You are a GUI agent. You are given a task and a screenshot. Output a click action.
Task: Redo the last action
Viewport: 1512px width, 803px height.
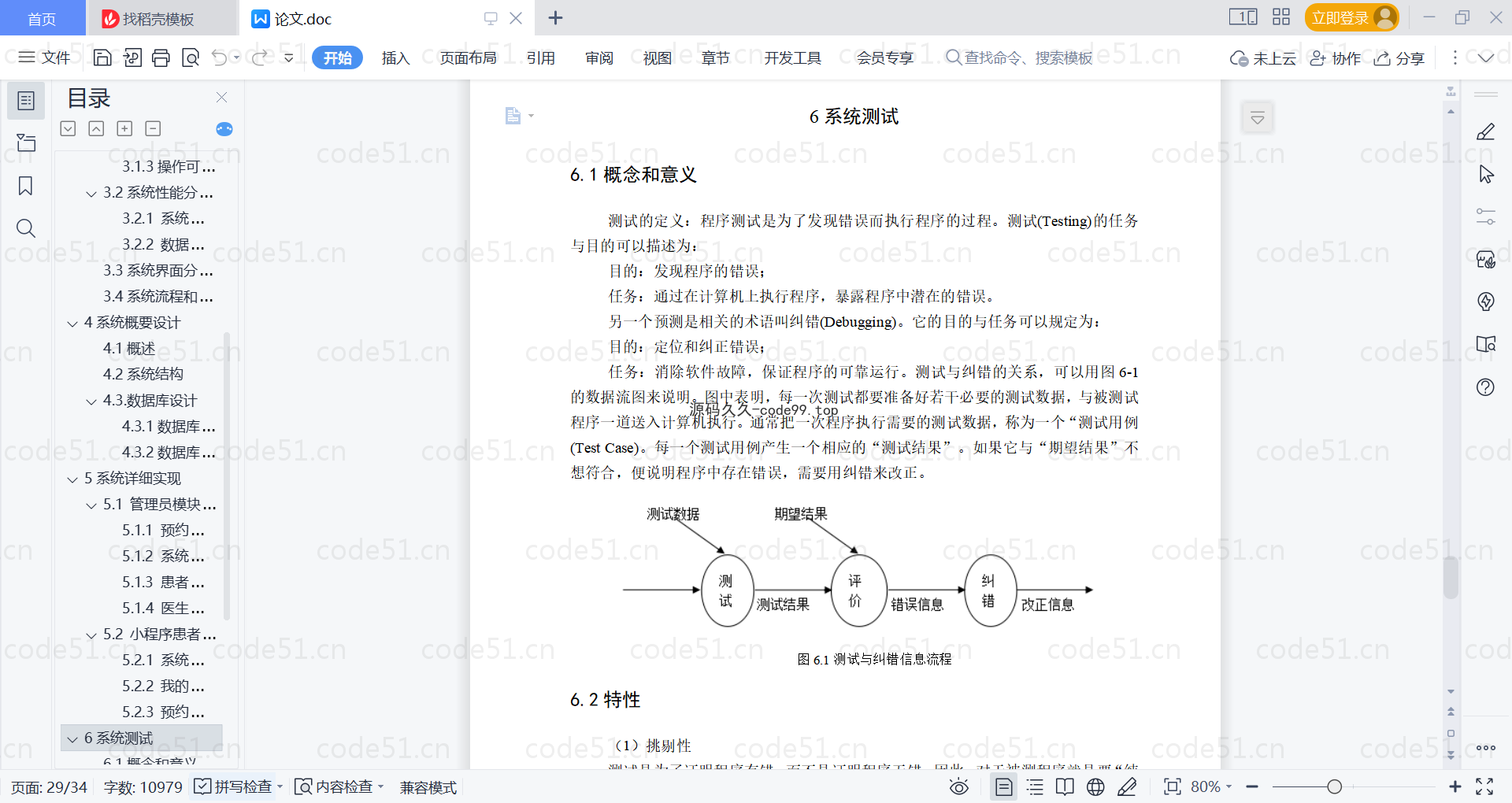(x=260, y=57)
